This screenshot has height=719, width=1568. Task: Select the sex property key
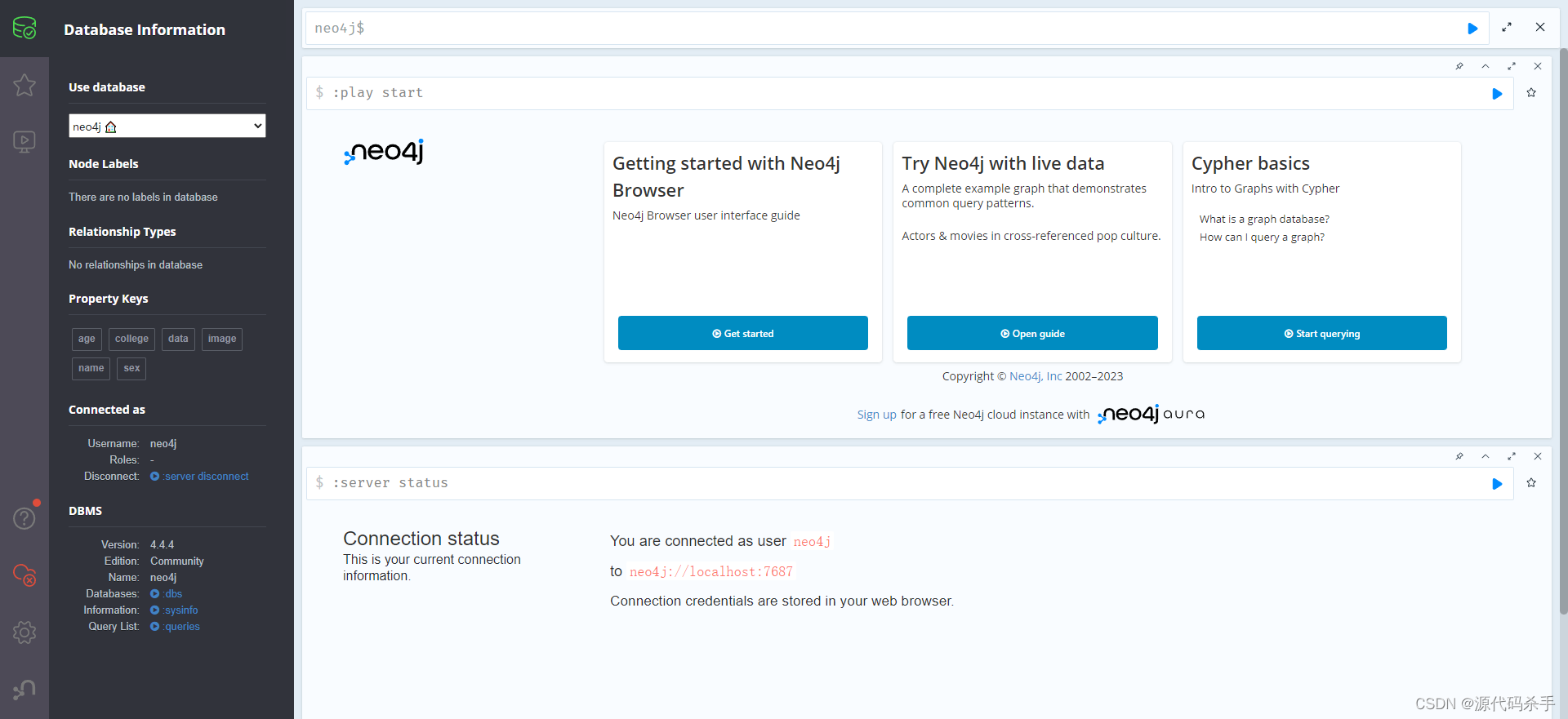pos(131,368)
